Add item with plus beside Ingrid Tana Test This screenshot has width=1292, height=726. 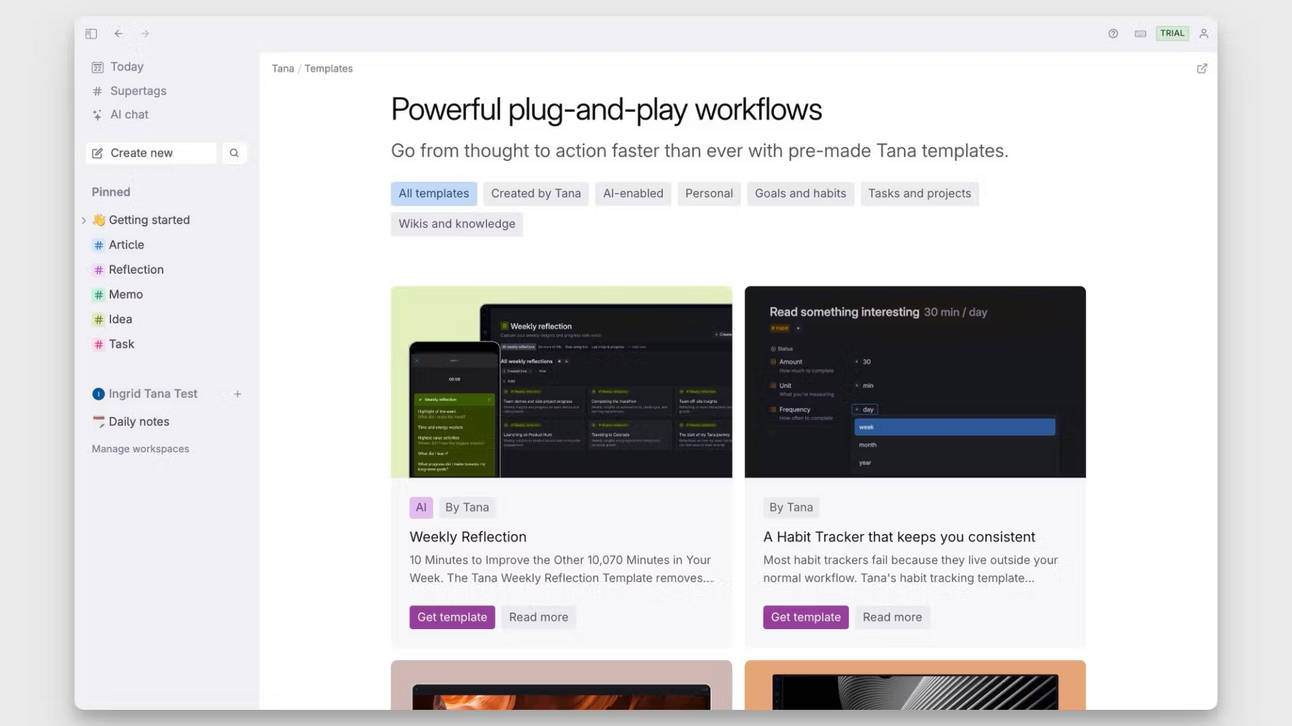click(237, 394)
